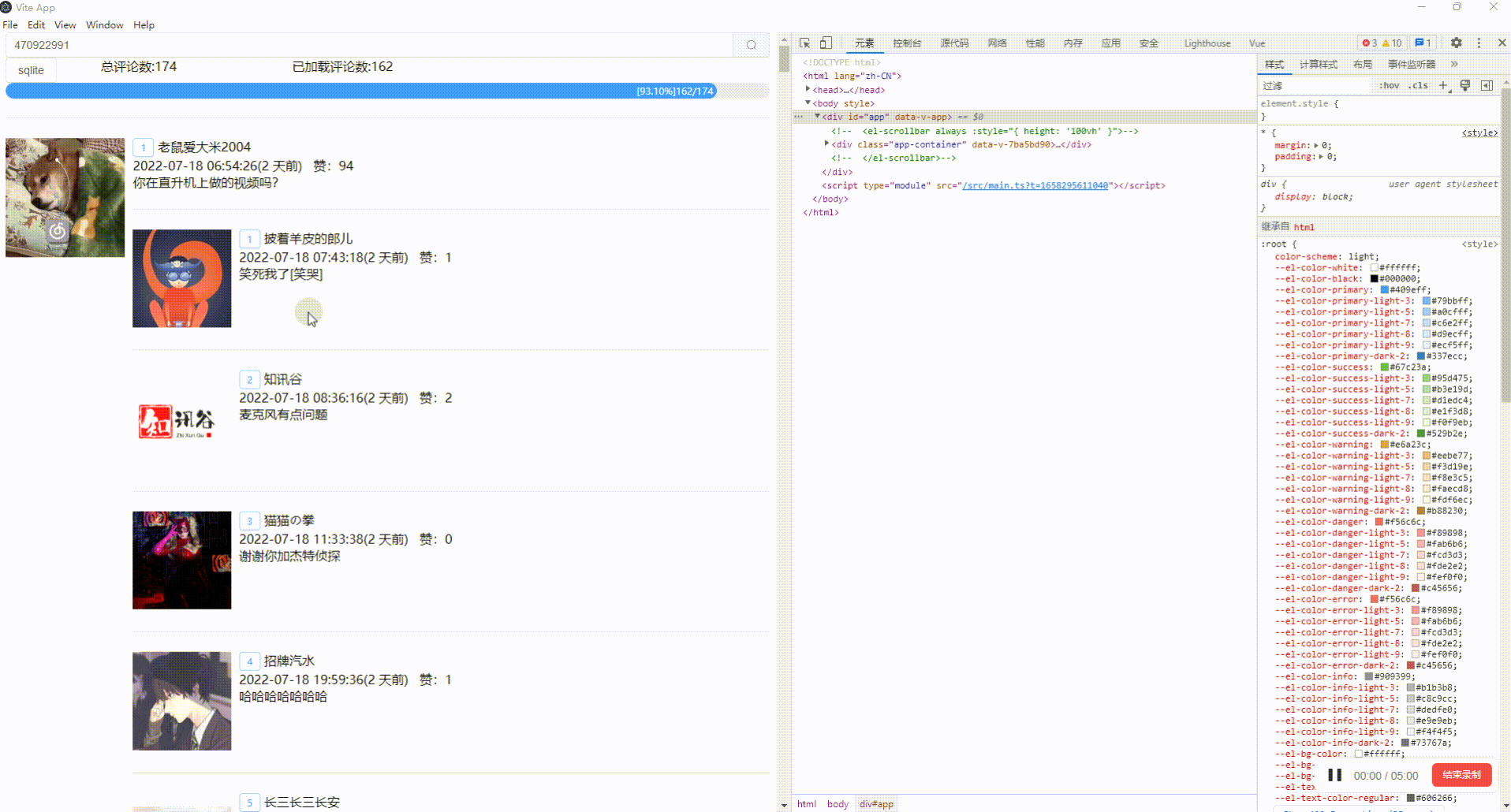Select the 元素 tab
This screenshot has height=812, width=1511.
coord(864,43)
